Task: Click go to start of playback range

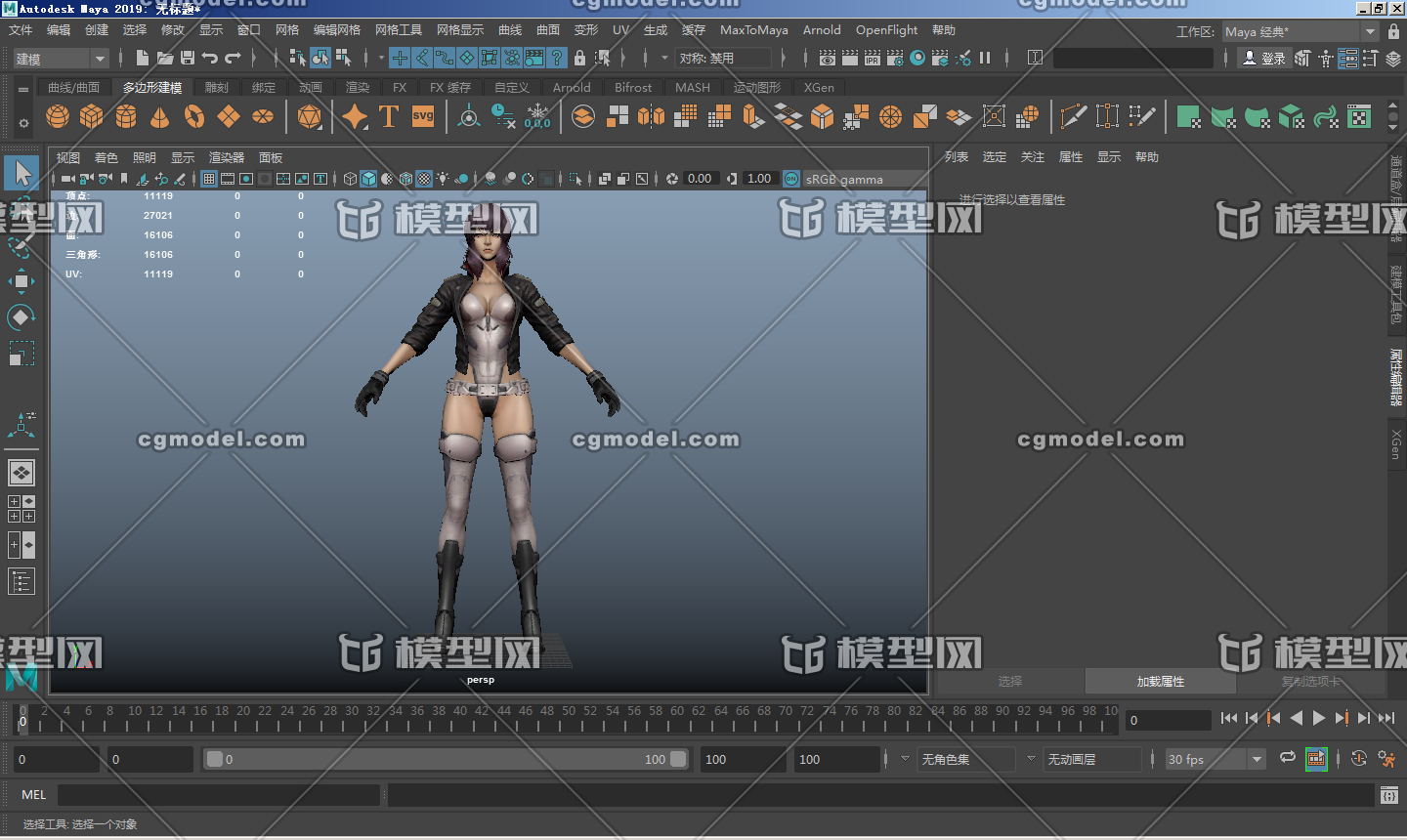Action: pos(1229,718)
